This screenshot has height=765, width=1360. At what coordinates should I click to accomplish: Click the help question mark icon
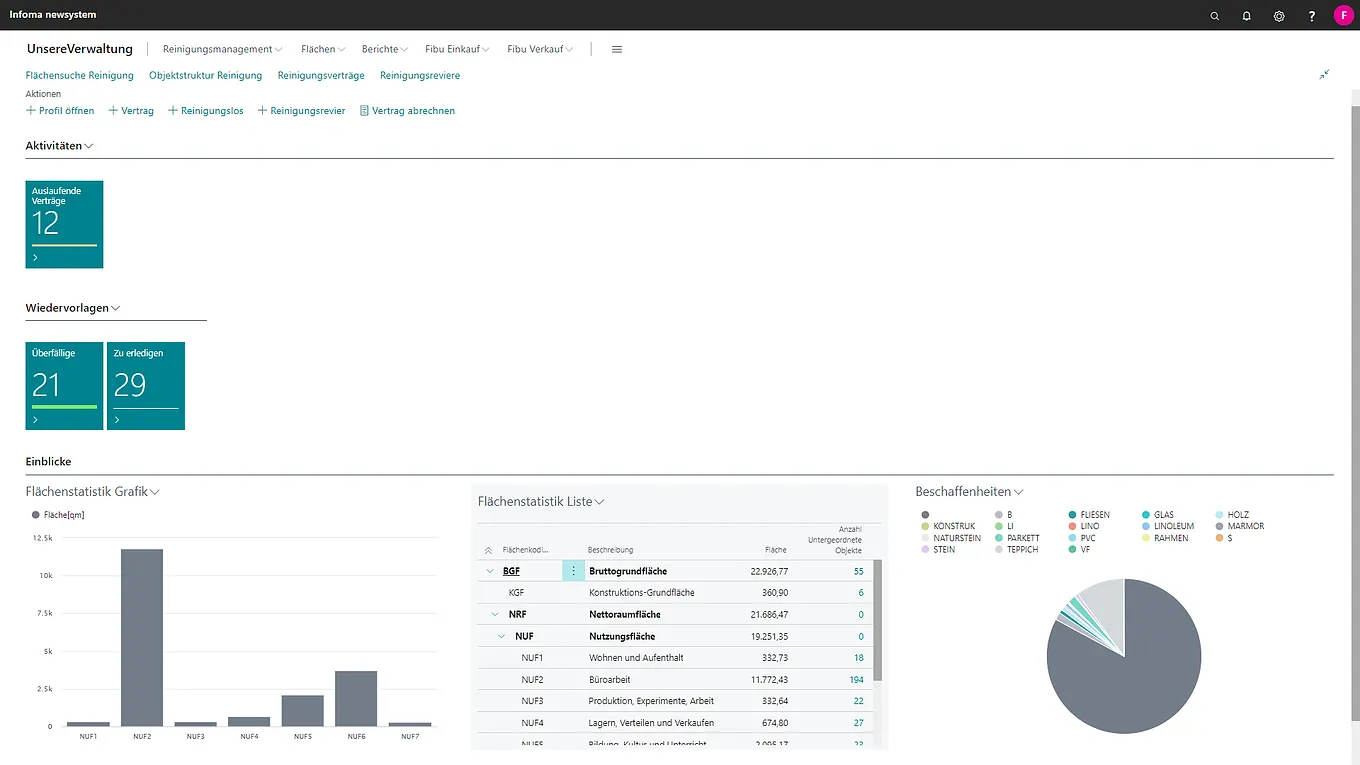coord(1312,16)
